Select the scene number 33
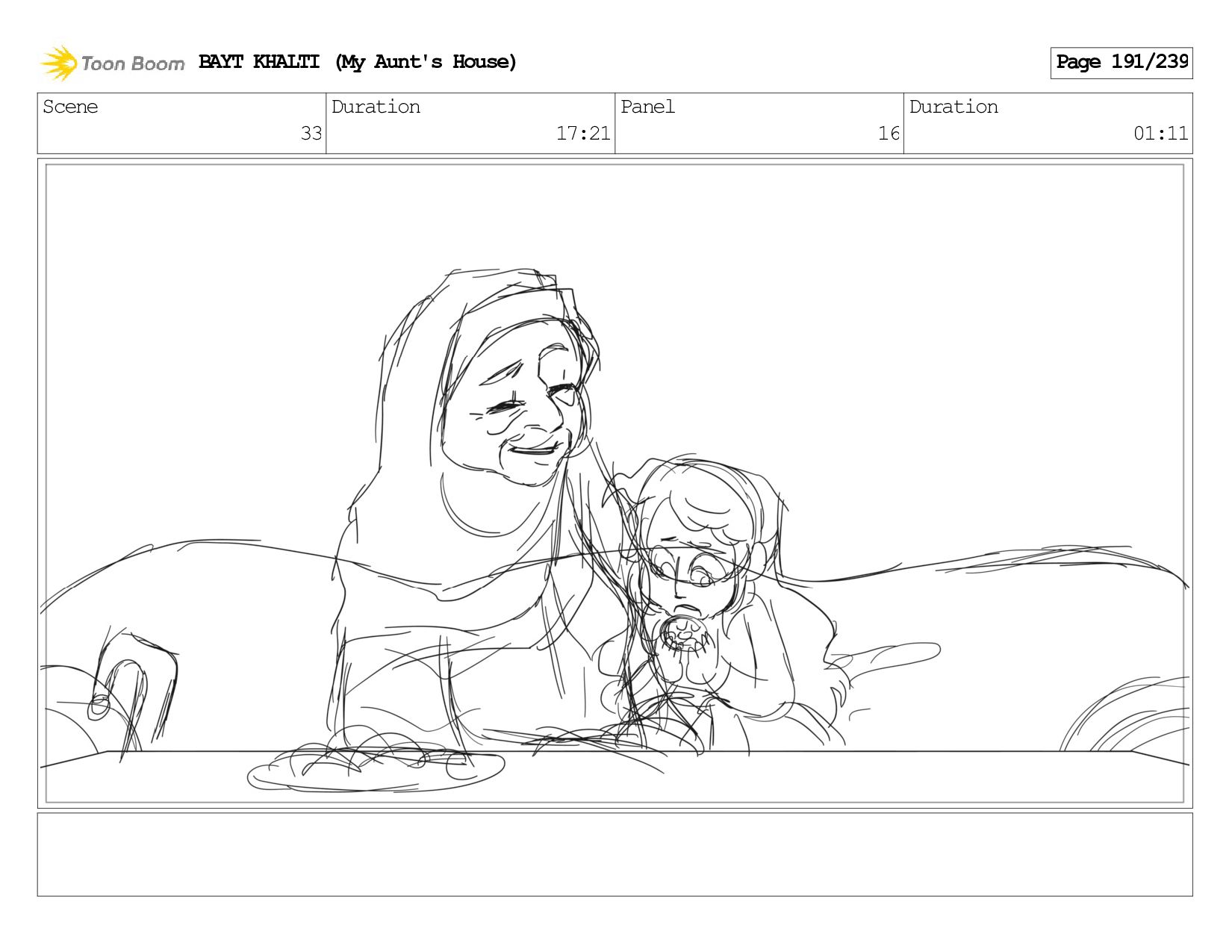 [311, 134]
